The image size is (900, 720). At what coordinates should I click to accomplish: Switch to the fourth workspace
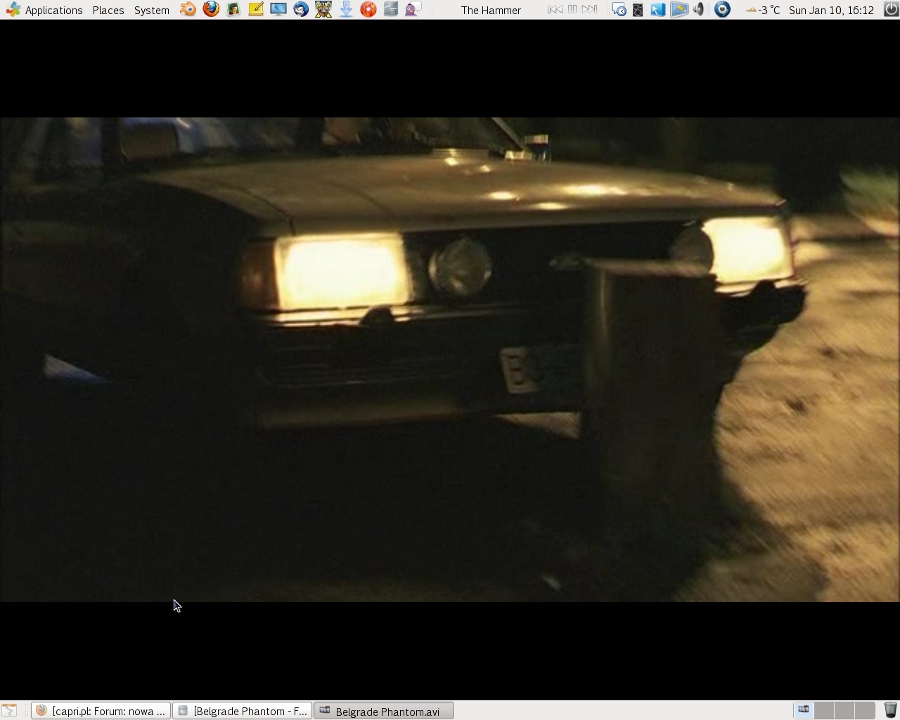click(865, 710)
